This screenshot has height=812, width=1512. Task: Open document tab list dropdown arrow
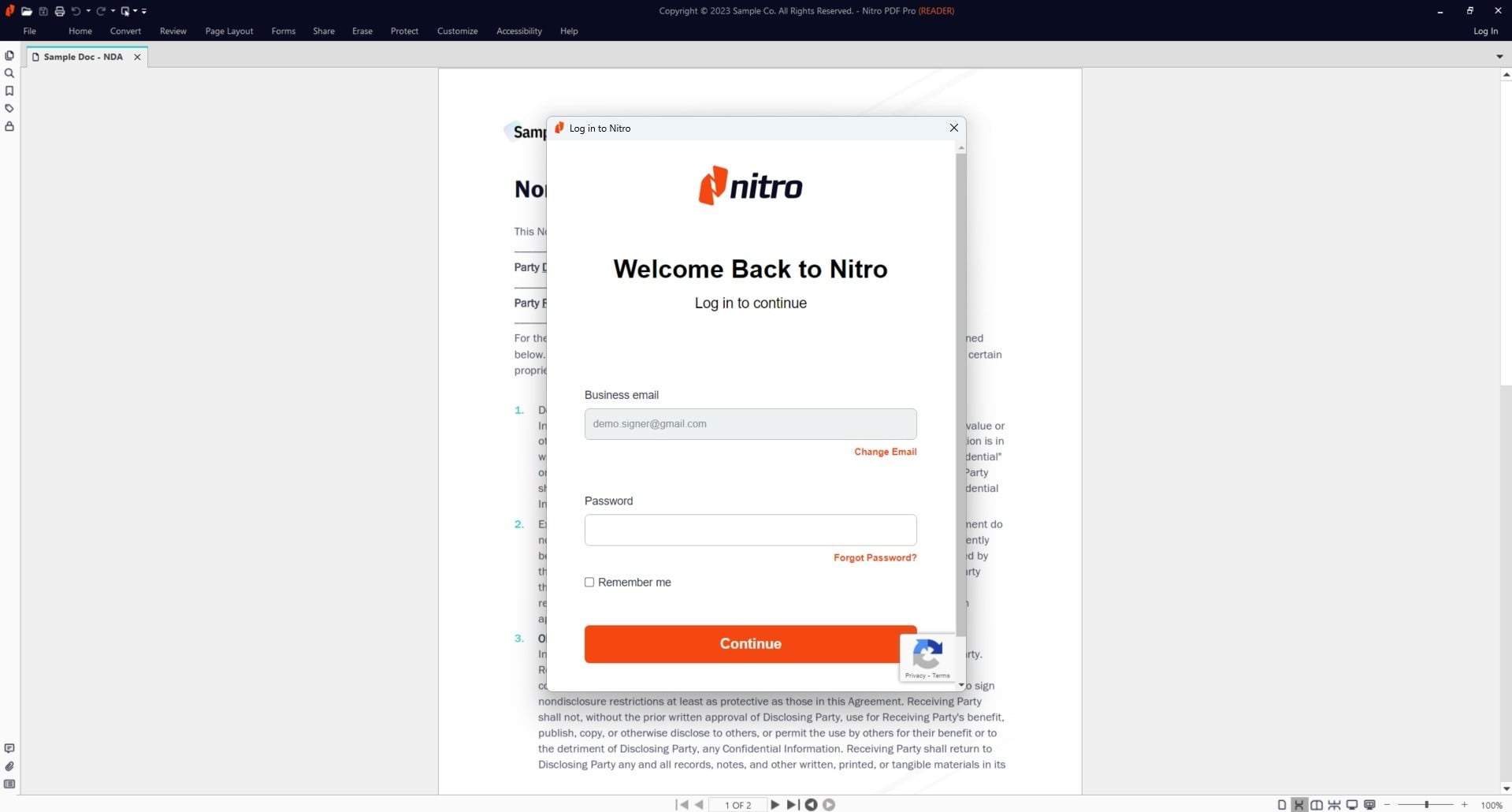1499,57
